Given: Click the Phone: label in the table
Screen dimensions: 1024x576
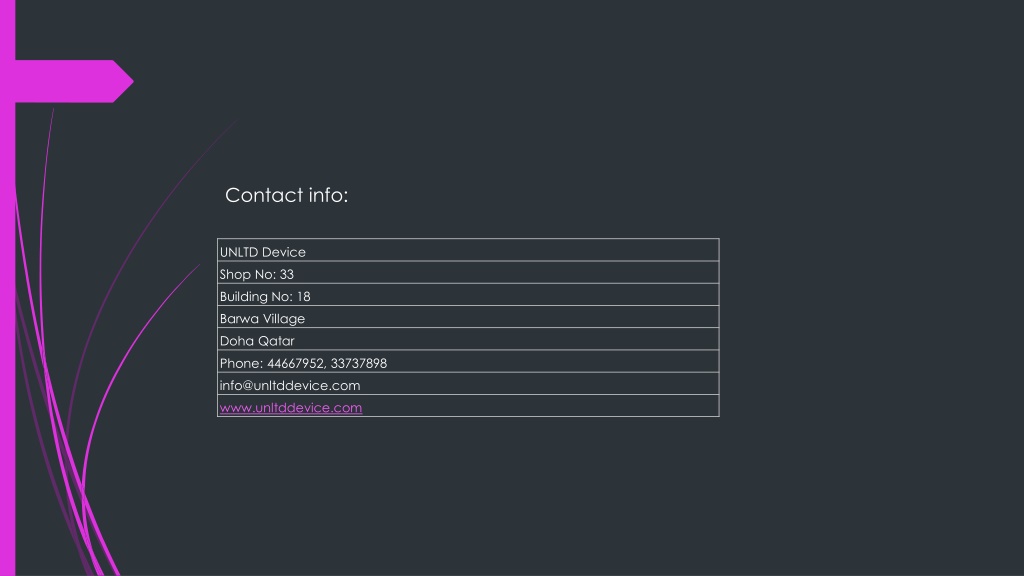Looking at the screenshot, I should click(x=241, y=363).
